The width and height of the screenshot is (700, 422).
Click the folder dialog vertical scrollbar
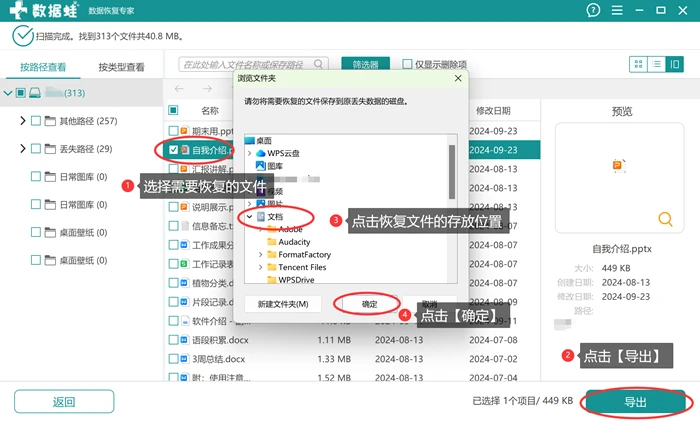452,172
